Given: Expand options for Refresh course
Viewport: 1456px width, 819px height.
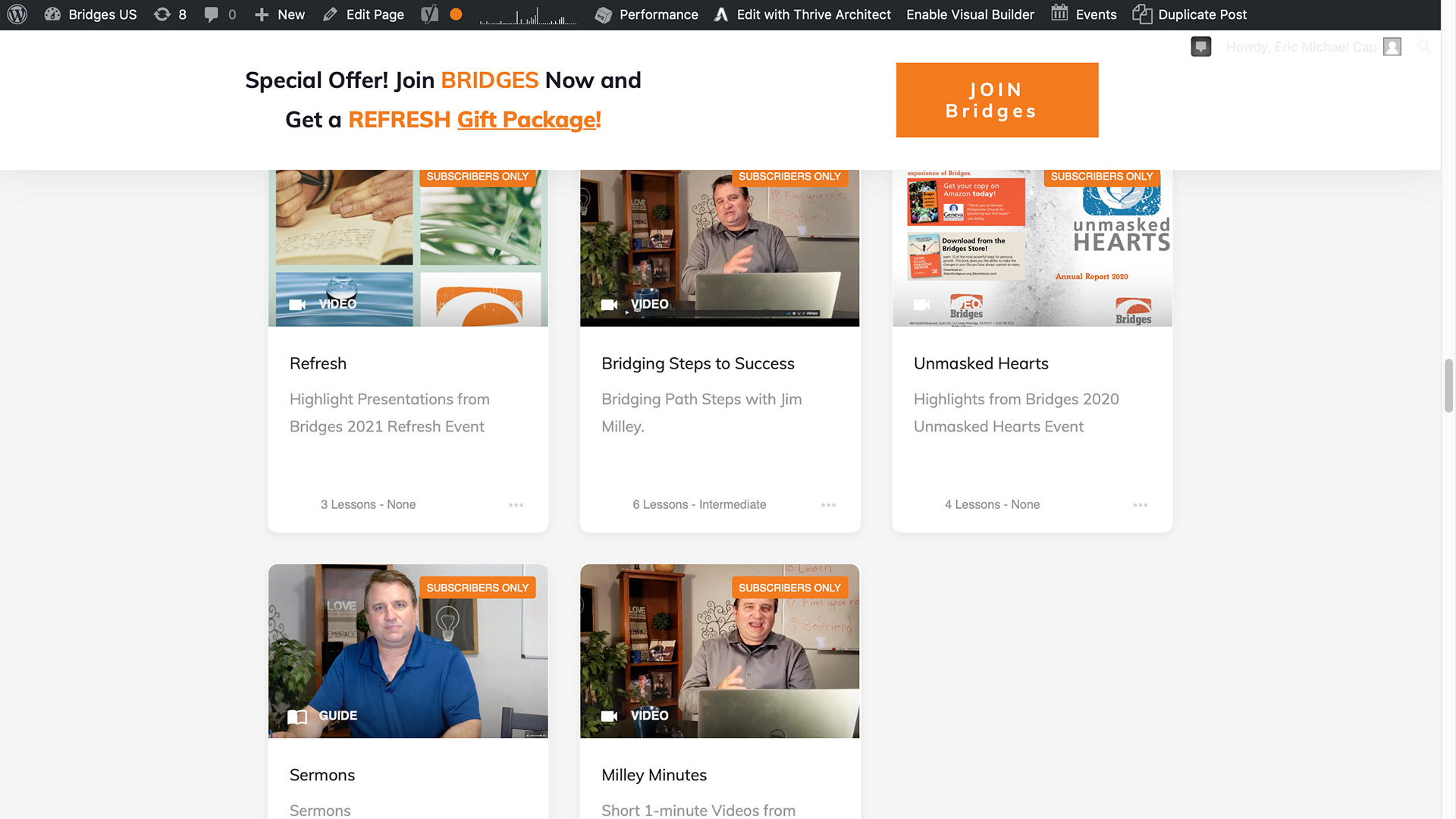Looking at the screenshot, I should (x=516, y=504).
